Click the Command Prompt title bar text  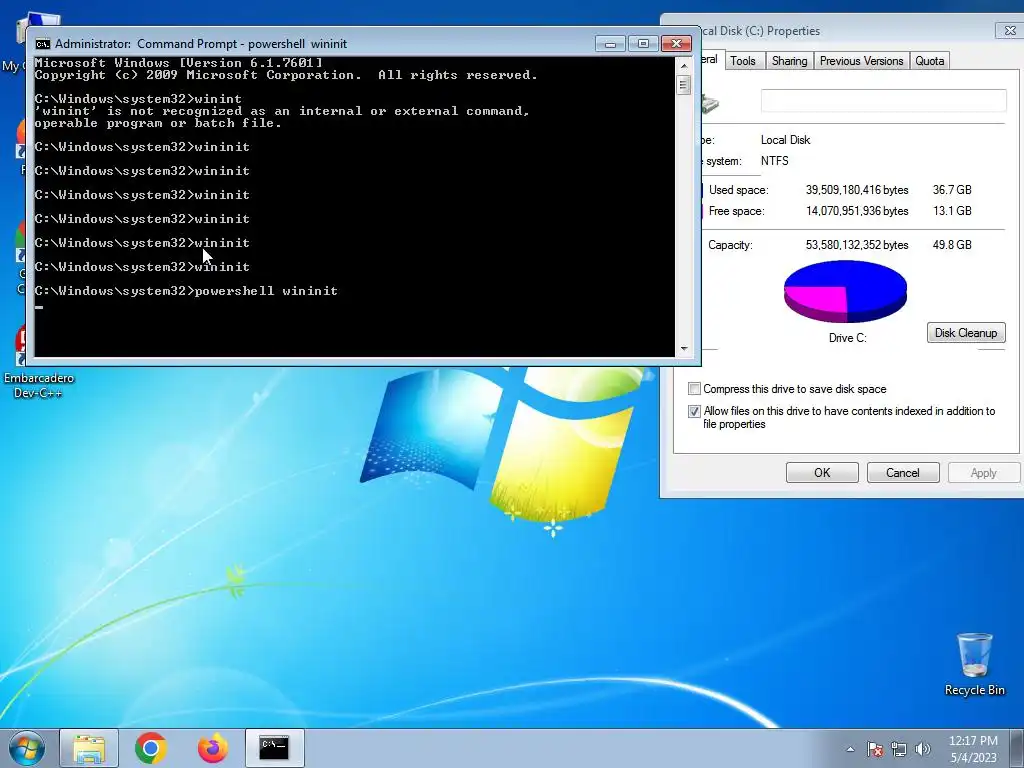[201, 44]
